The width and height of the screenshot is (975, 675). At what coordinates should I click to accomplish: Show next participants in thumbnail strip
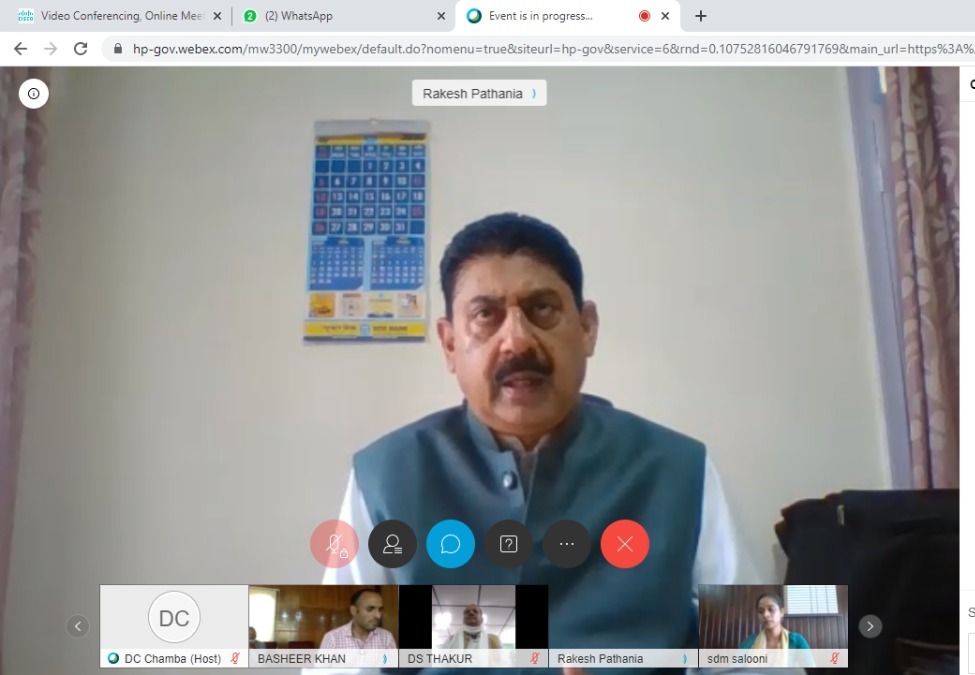[870, 626]
